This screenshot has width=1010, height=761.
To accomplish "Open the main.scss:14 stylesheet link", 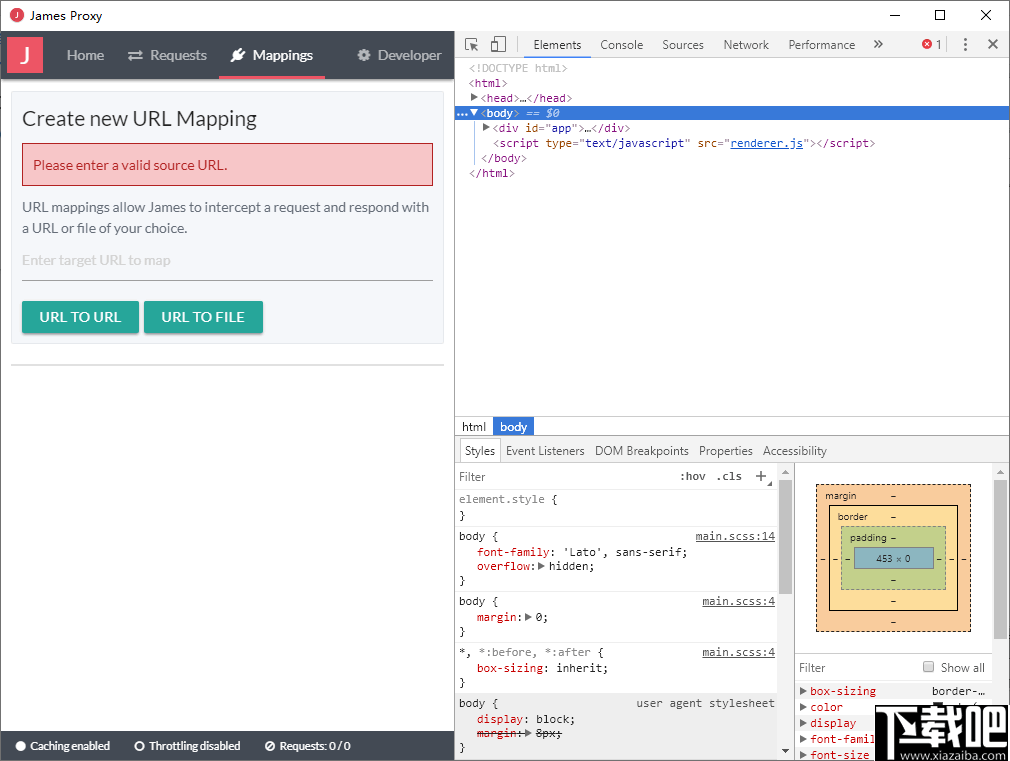I will point(736,536).
